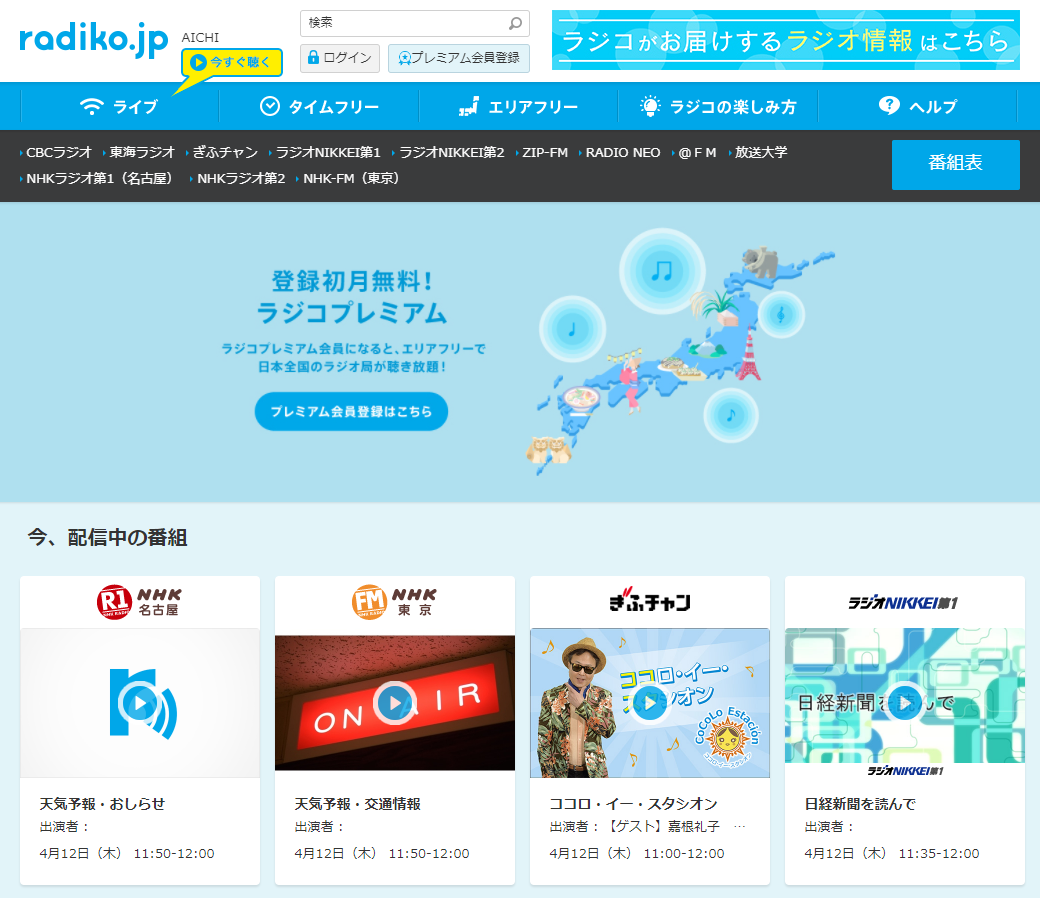
Task: Click the ラジオ情報はこちら banner
Action: click(786, 40)
